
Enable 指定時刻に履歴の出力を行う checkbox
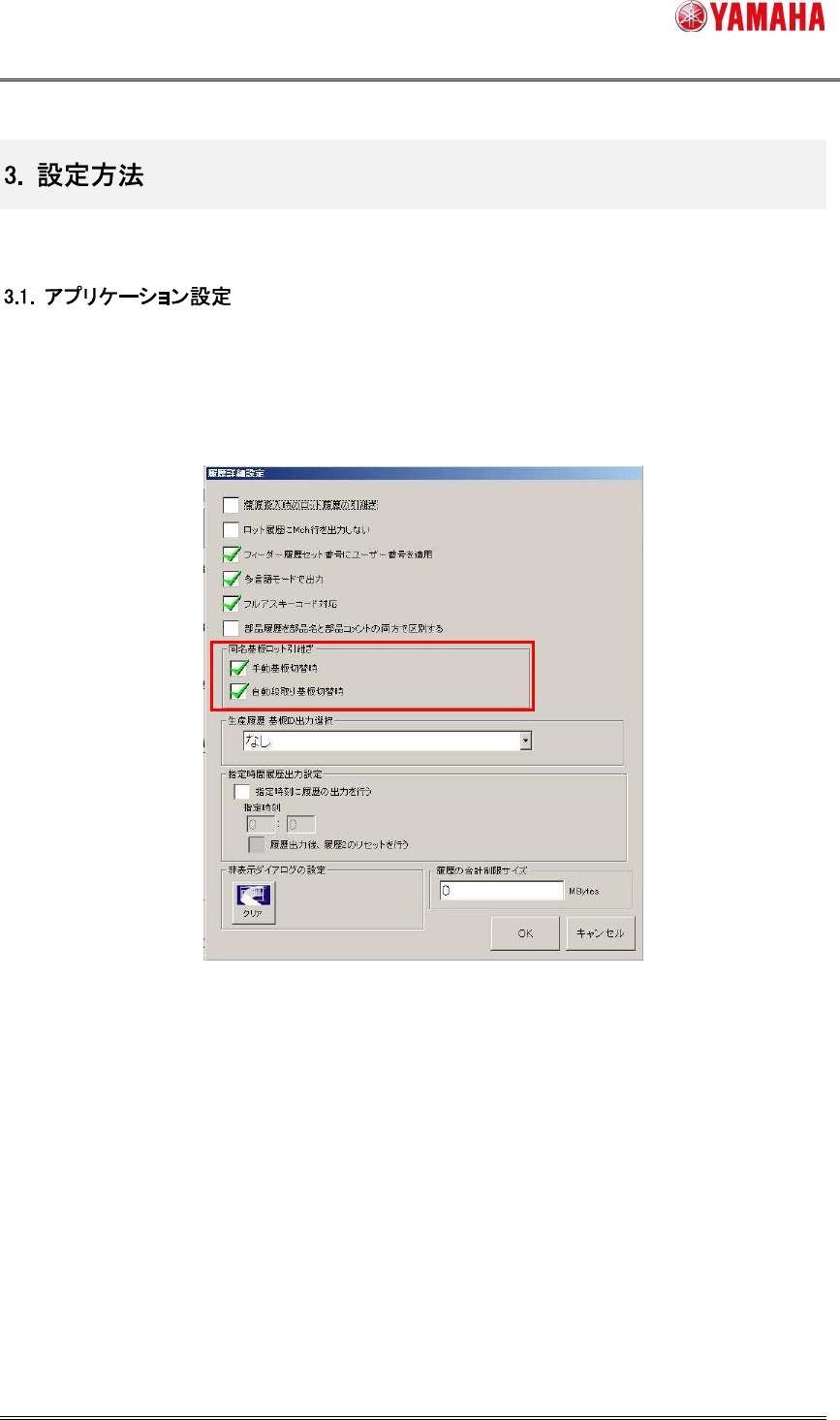(x=242, y=792)
